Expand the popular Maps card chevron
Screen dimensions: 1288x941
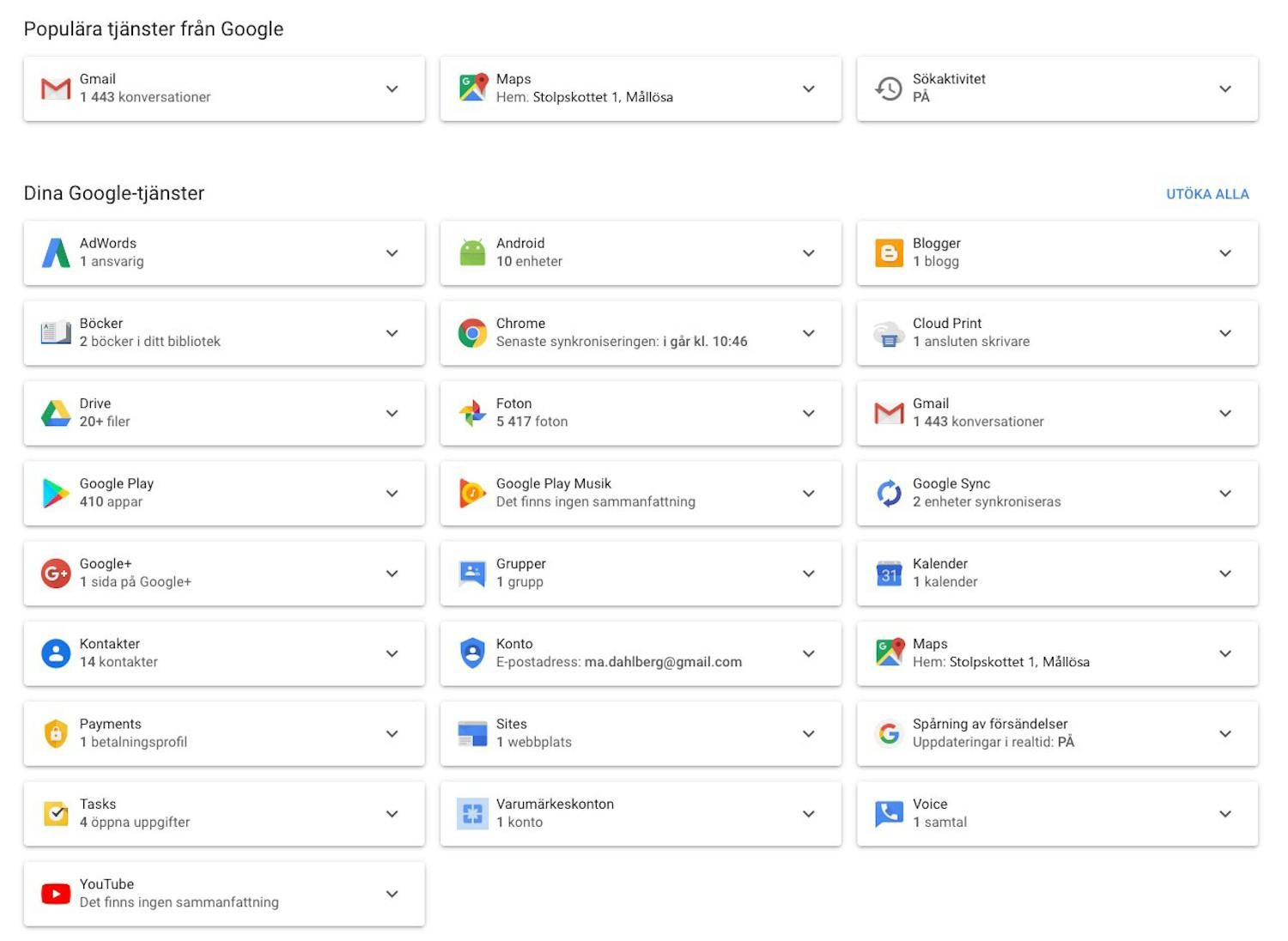pos(809,89)
